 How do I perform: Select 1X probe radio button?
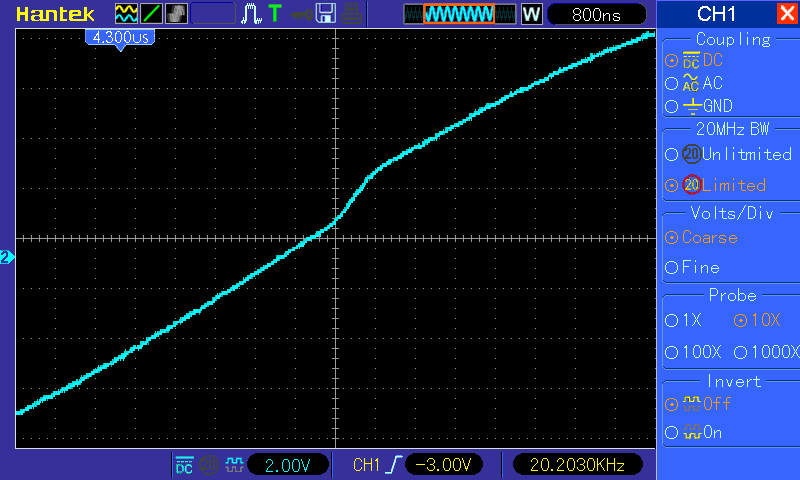[671, 320]
